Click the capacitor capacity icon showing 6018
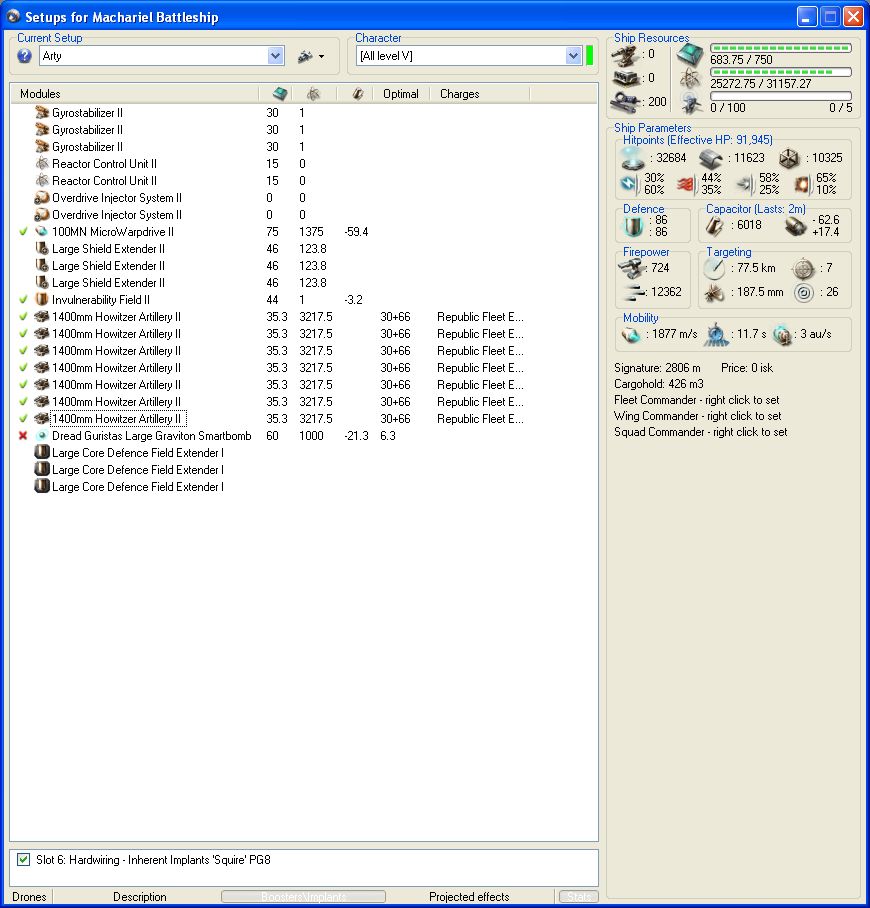This screenshot has height=908, width=870. 714,226
